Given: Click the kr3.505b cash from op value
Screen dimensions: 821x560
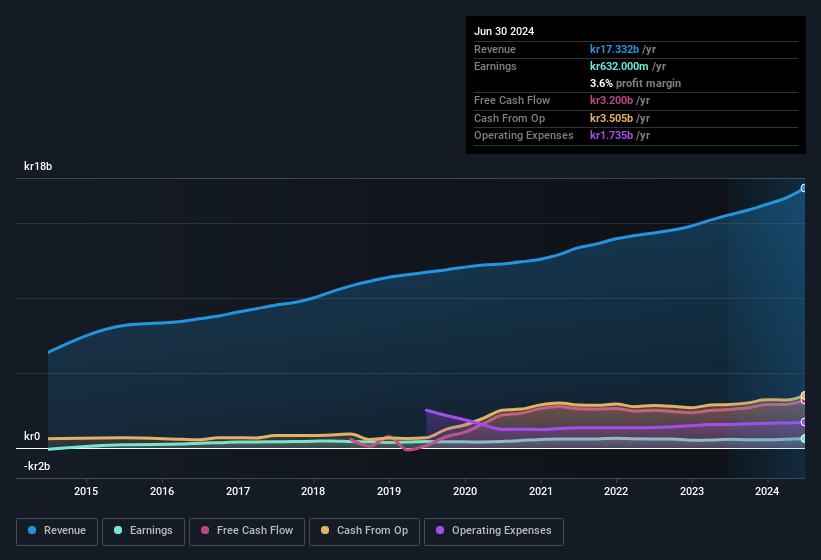Looking at the screenshot, I should click(611, 118).
